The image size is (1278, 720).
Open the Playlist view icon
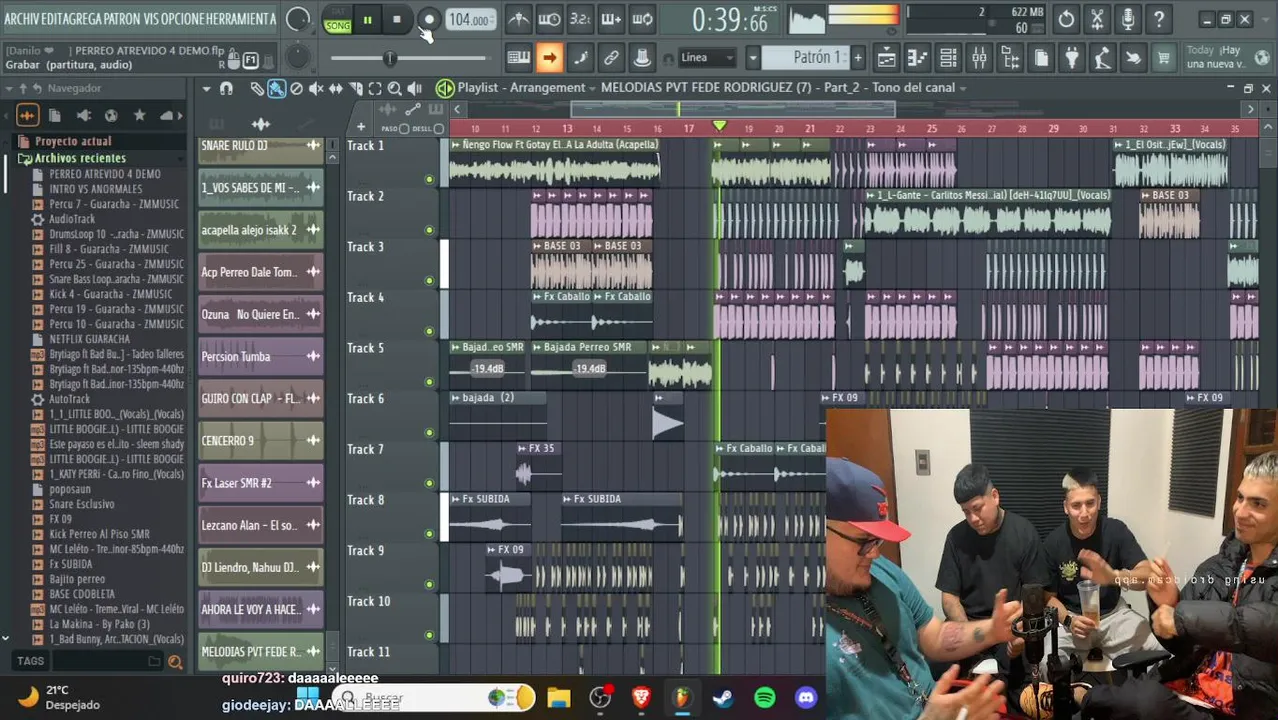886,58
